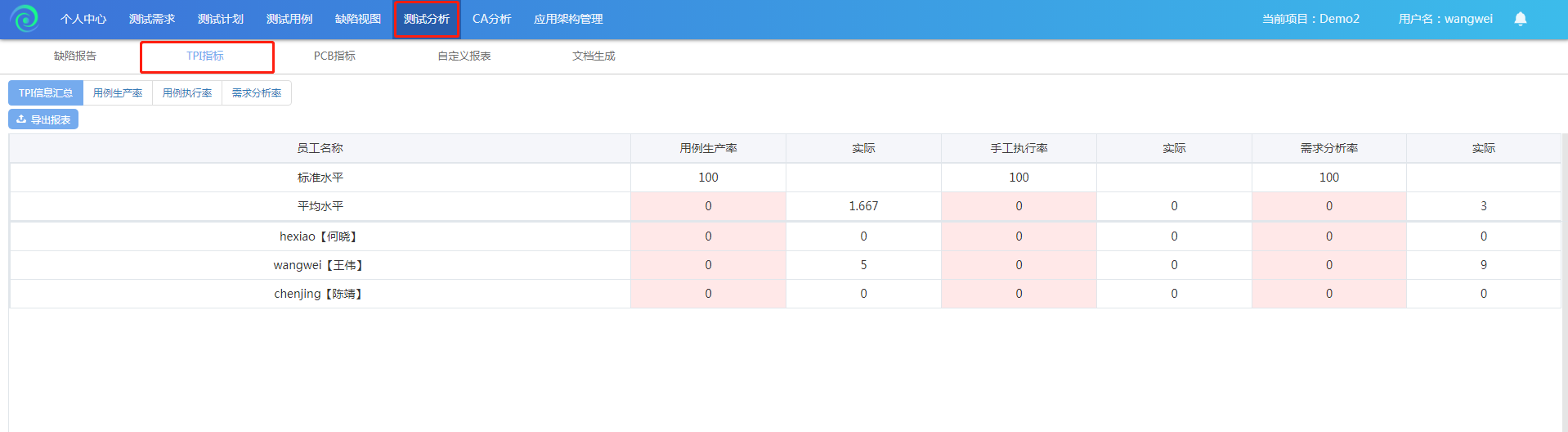
Task: Switch to the 用例生产率 sub-tab
Action: click(118, 93)
